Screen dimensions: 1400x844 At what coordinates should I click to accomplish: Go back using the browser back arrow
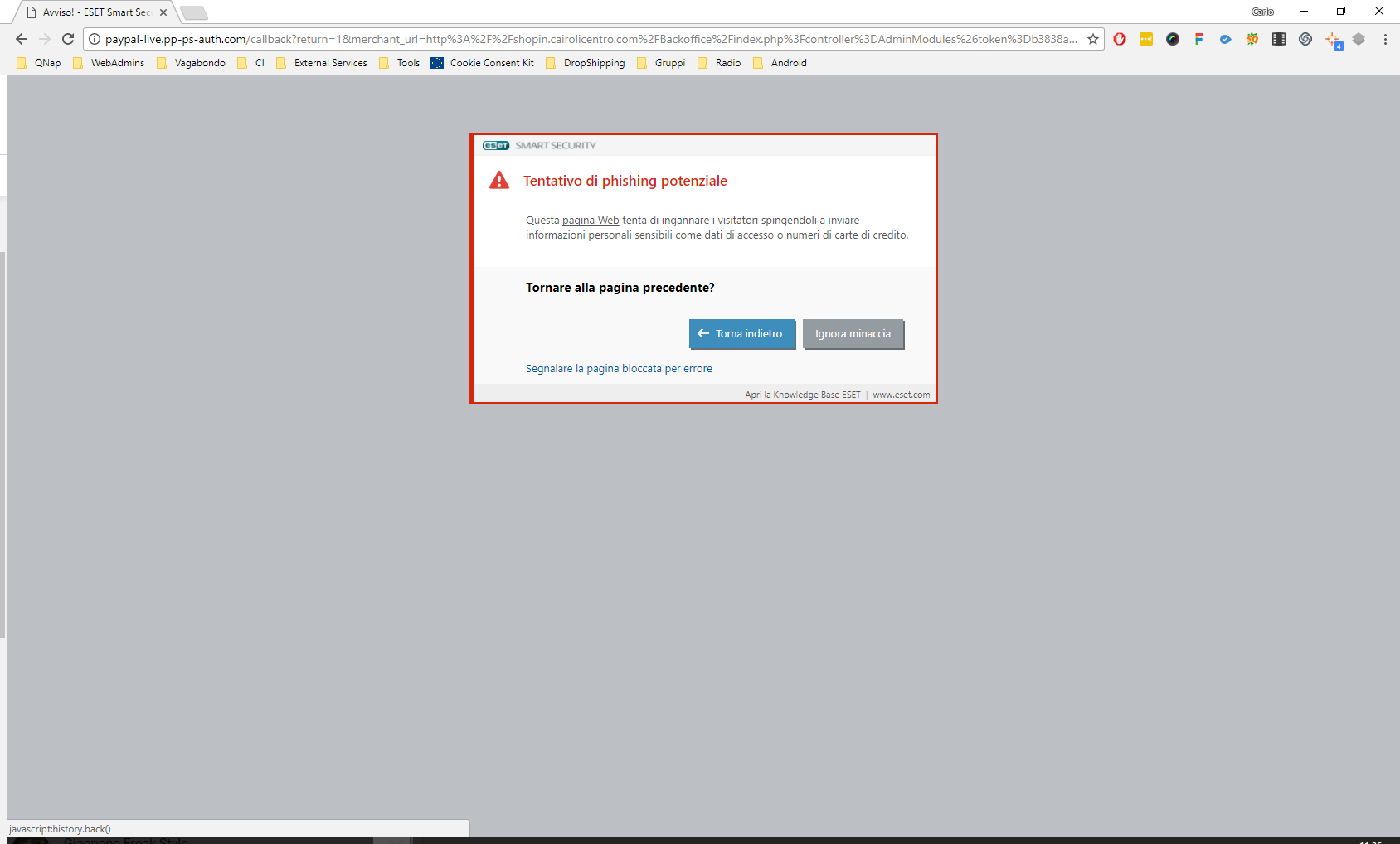point(22,39)
